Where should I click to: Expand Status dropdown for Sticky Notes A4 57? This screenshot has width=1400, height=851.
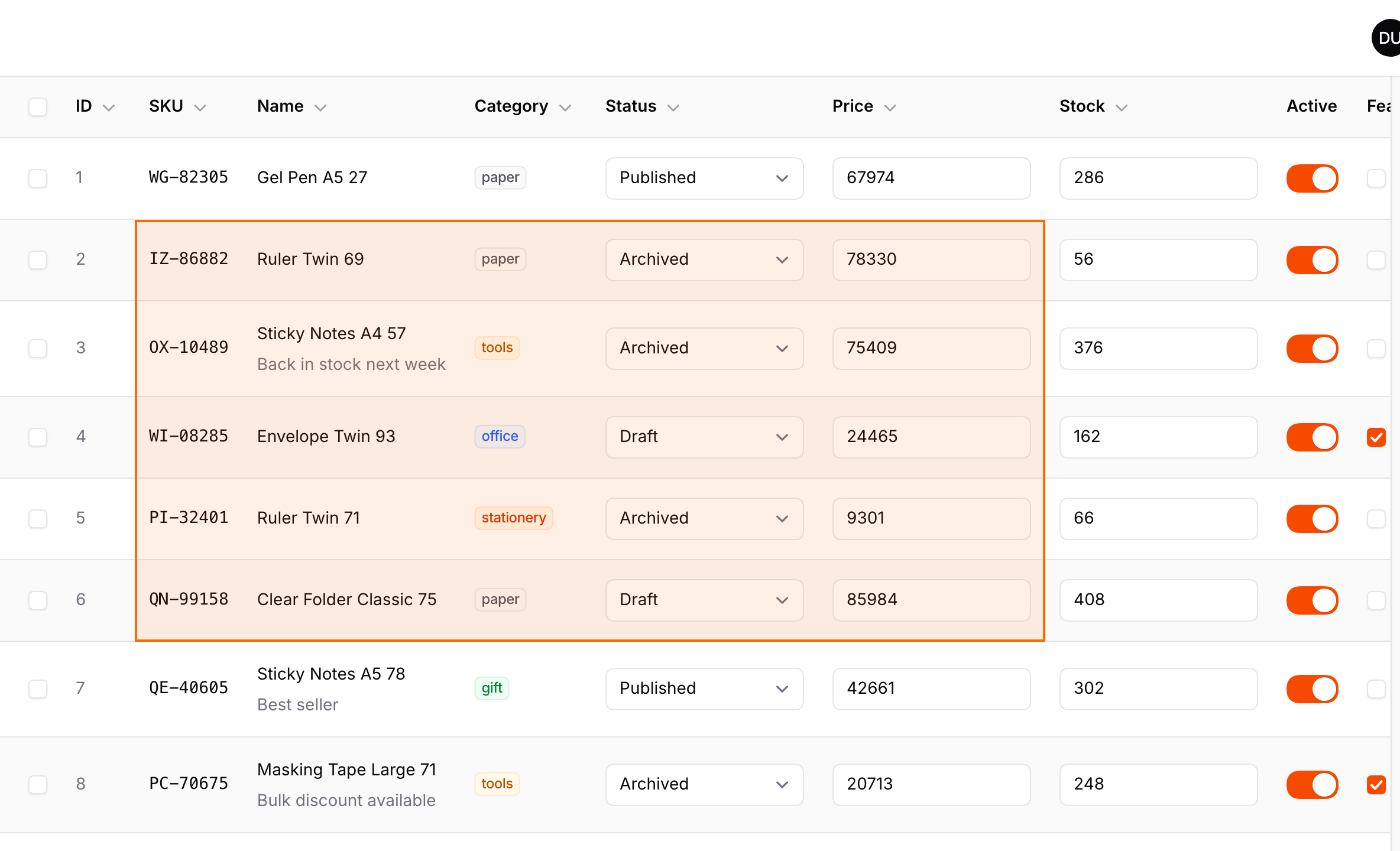click(704, 348)
